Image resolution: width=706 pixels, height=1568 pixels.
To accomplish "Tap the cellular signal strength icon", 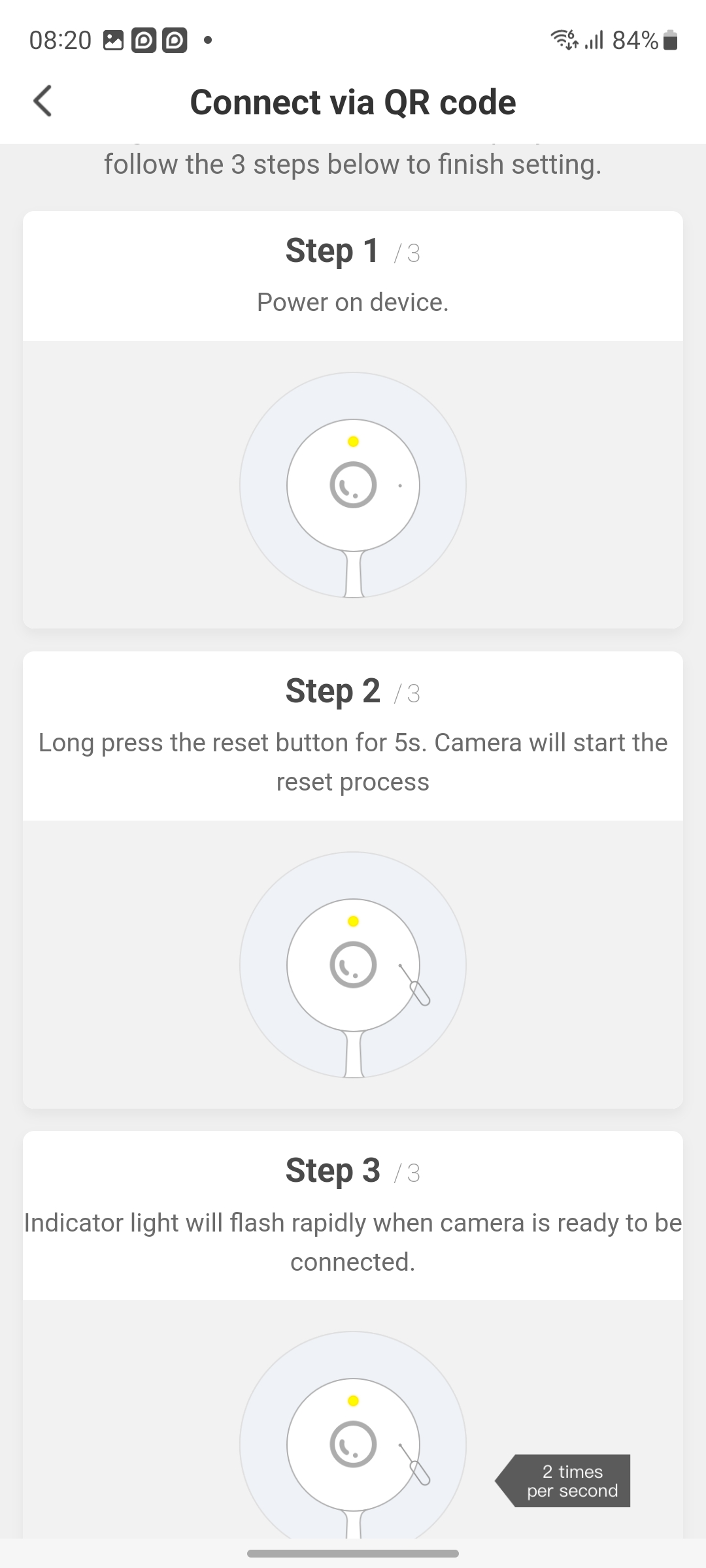I will pyautogui.click(x=594, y=41).
